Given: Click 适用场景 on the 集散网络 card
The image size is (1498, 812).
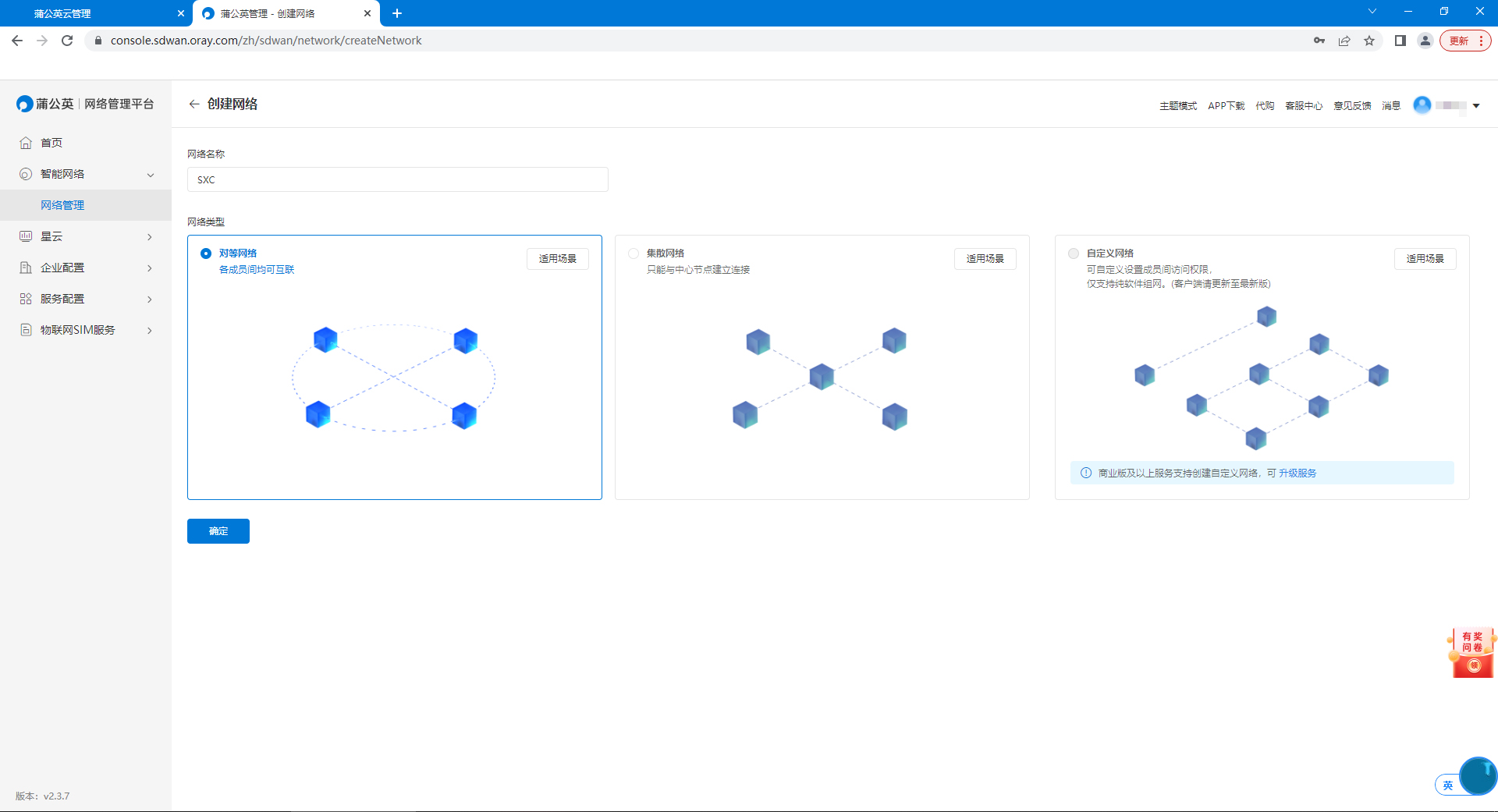Looking at the screenshot, I should click(x=985, y=259).
